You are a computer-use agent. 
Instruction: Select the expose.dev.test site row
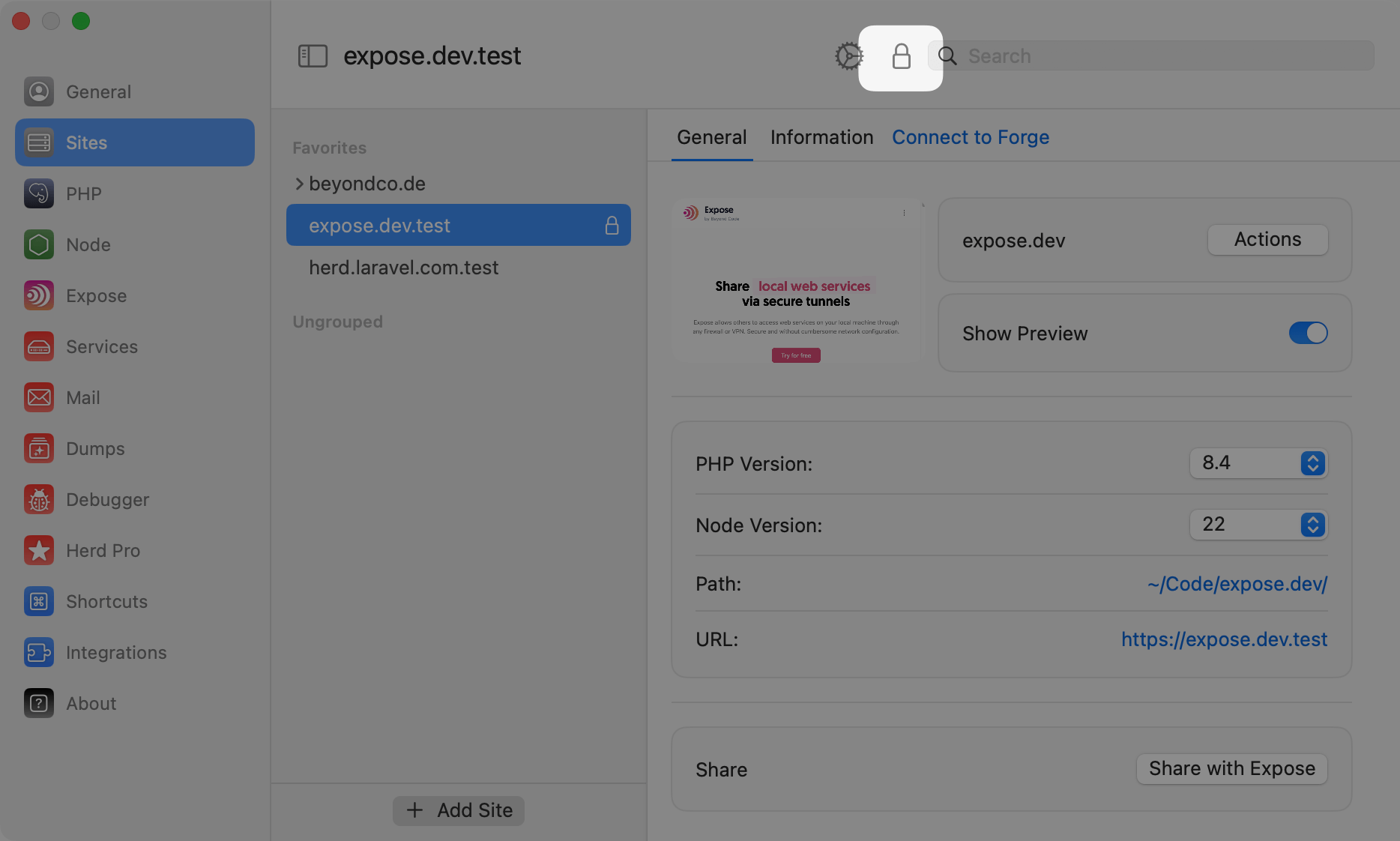pos(459,225)
